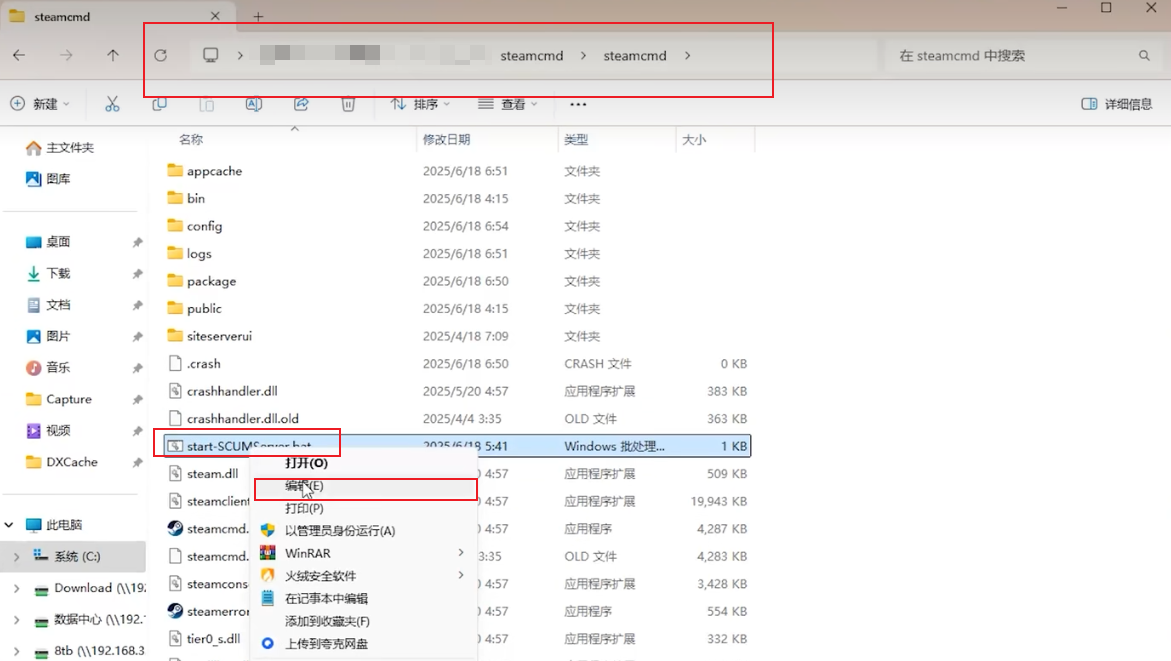Image resolution: width=1171 pixels, height=661 pixels.
Task: Go forward with the forward arrow
Action: pyautogui.click(x=66, y=55)
